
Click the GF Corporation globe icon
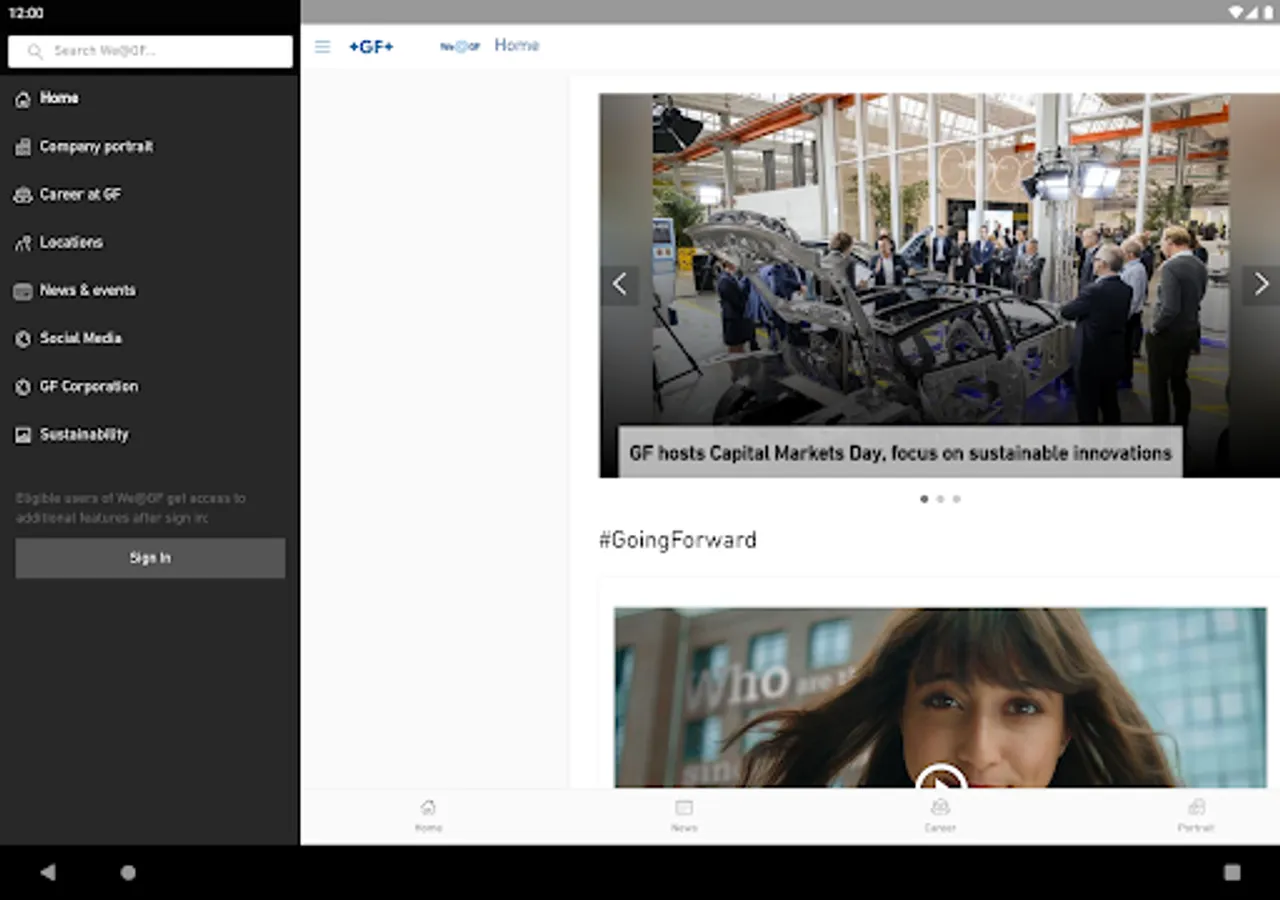[x=23, y=387]
